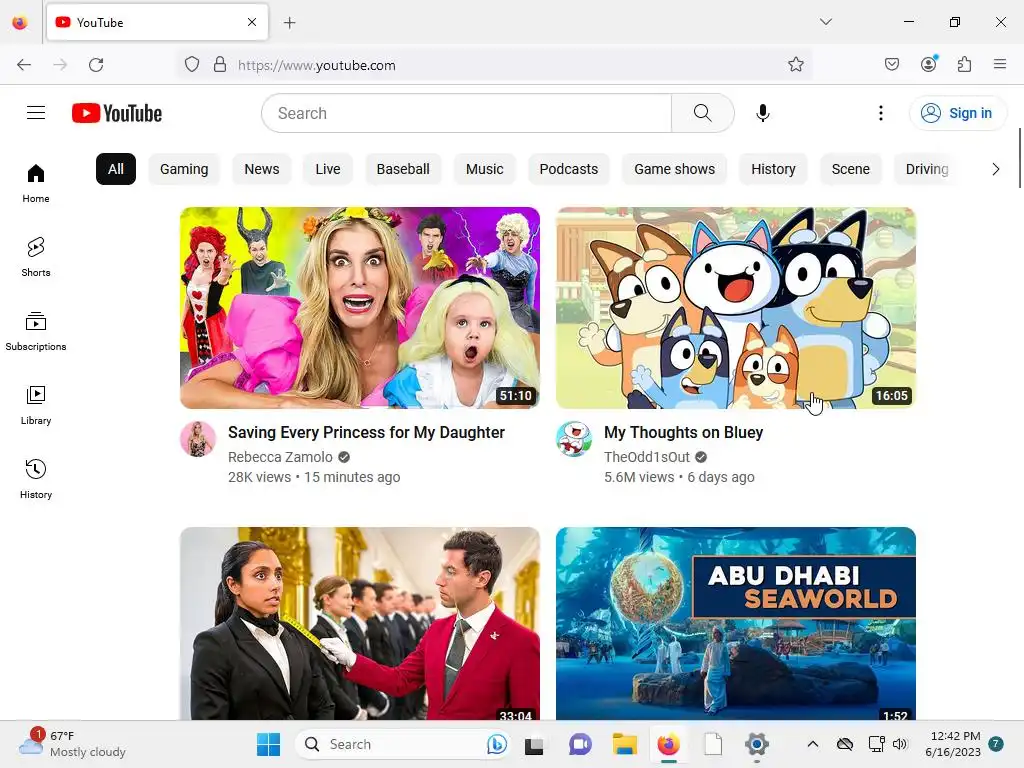Screen dimensions: 1024x768
Task: Save page to Pocket
Action: click(891, 65)
